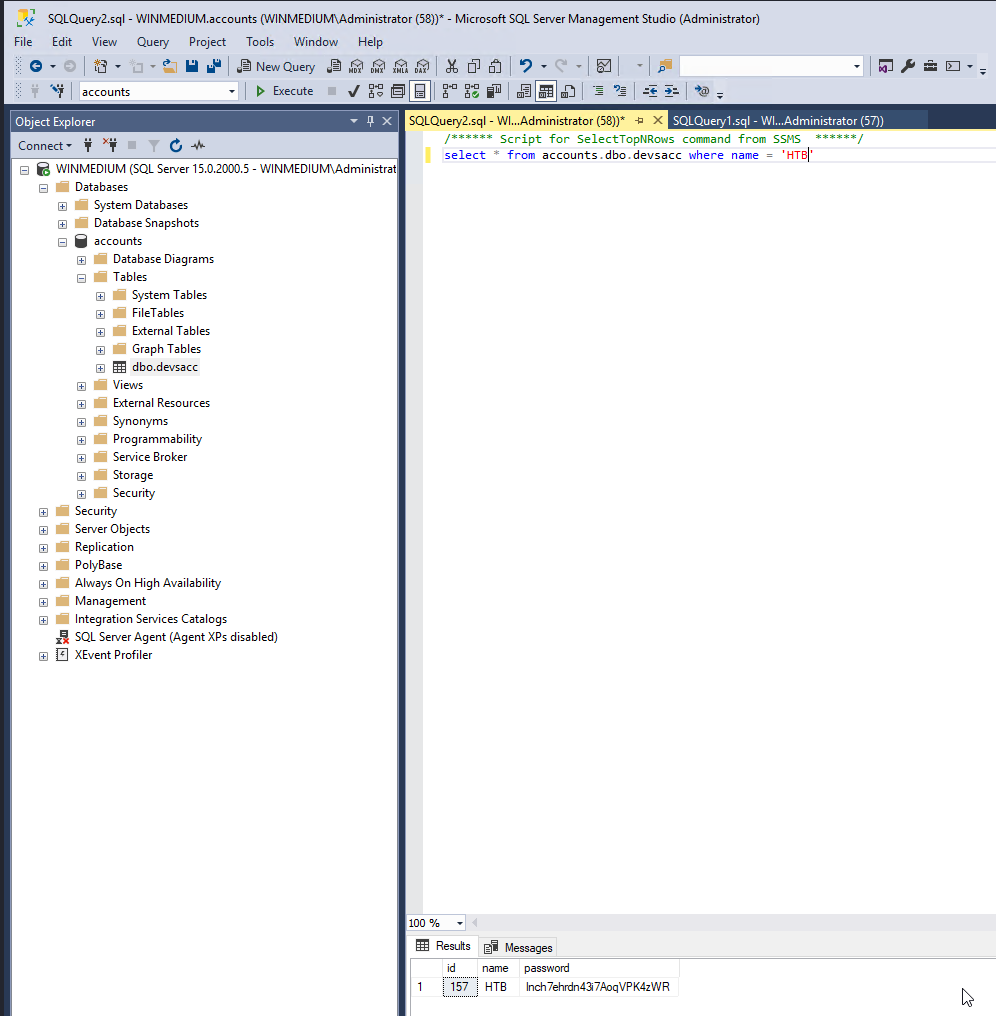The height and width of the screenshot is (1016, 996).
Task: Click the Query Options icon
Action: coord(398,91)
